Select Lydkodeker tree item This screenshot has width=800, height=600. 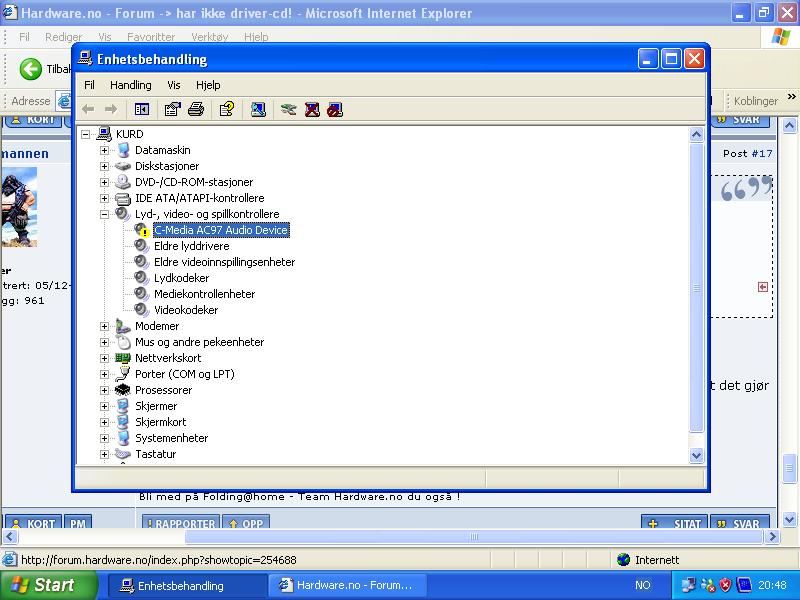pos(182,278)
